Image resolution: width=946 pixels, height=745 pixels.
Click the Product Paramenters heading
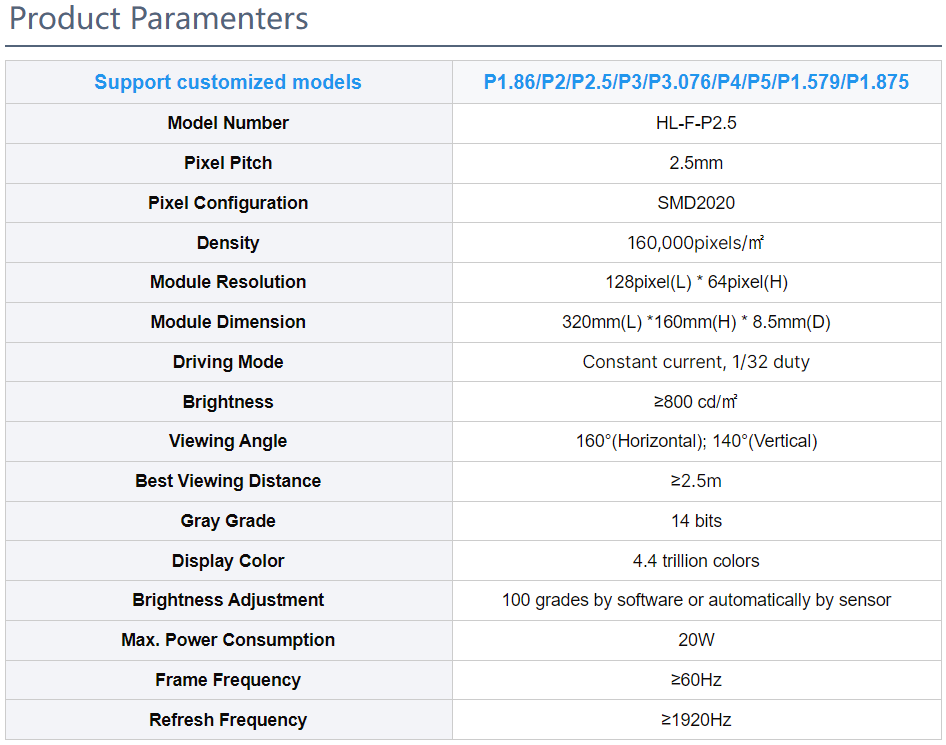[159, 19]
